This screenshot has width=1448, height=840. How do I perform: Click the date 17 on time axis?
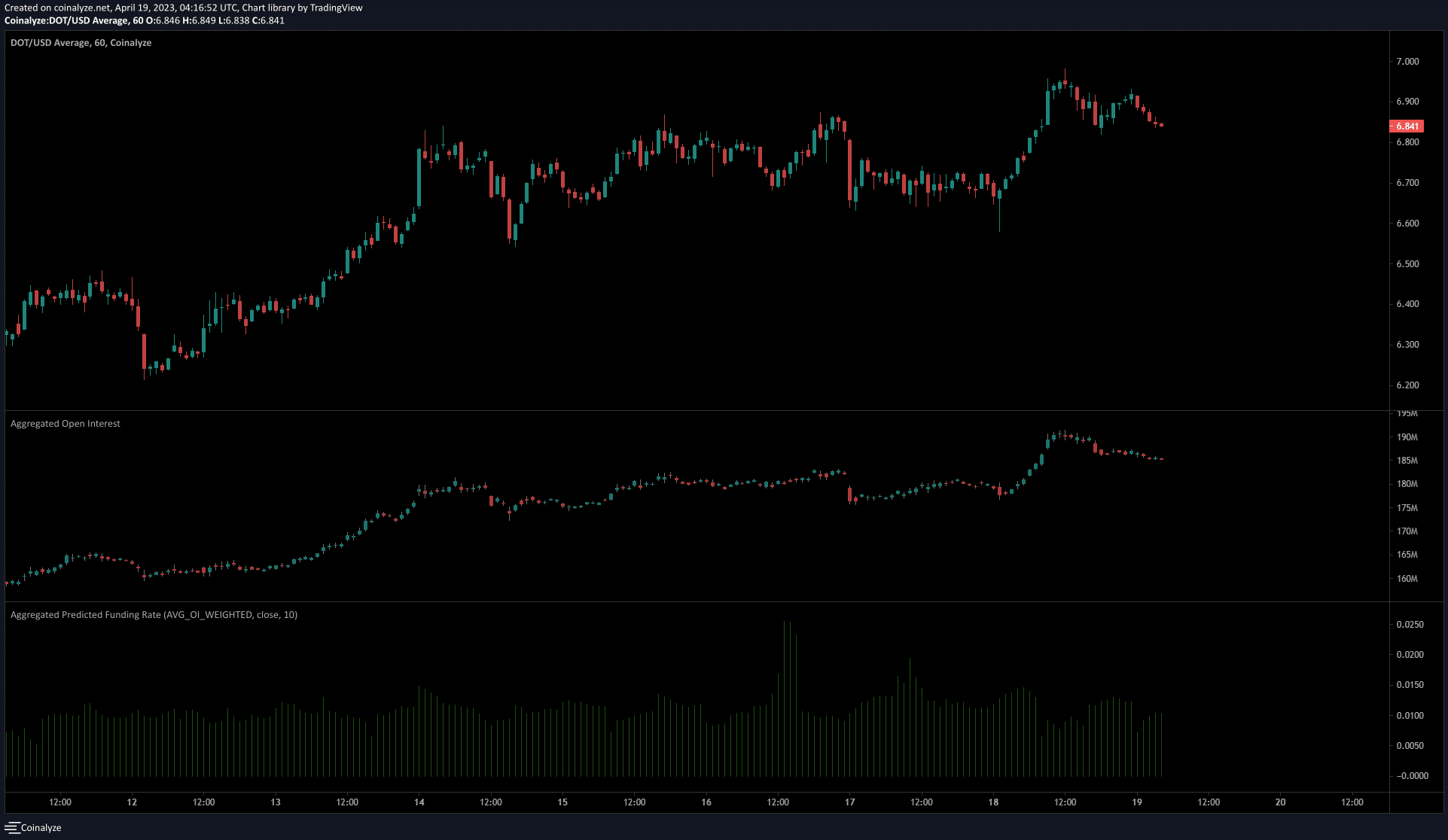click(x=850, y=802)
